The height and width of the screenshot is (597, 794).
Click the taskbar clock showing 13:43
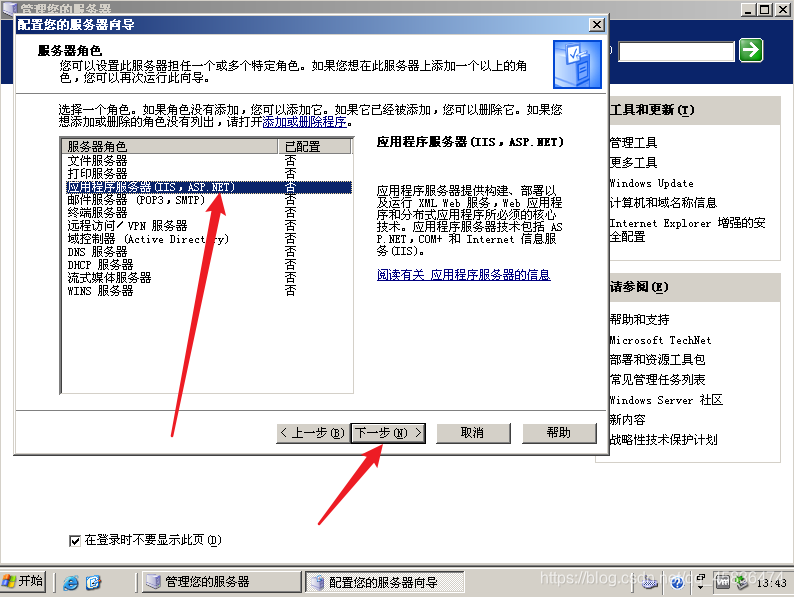[x=772, y=583]
